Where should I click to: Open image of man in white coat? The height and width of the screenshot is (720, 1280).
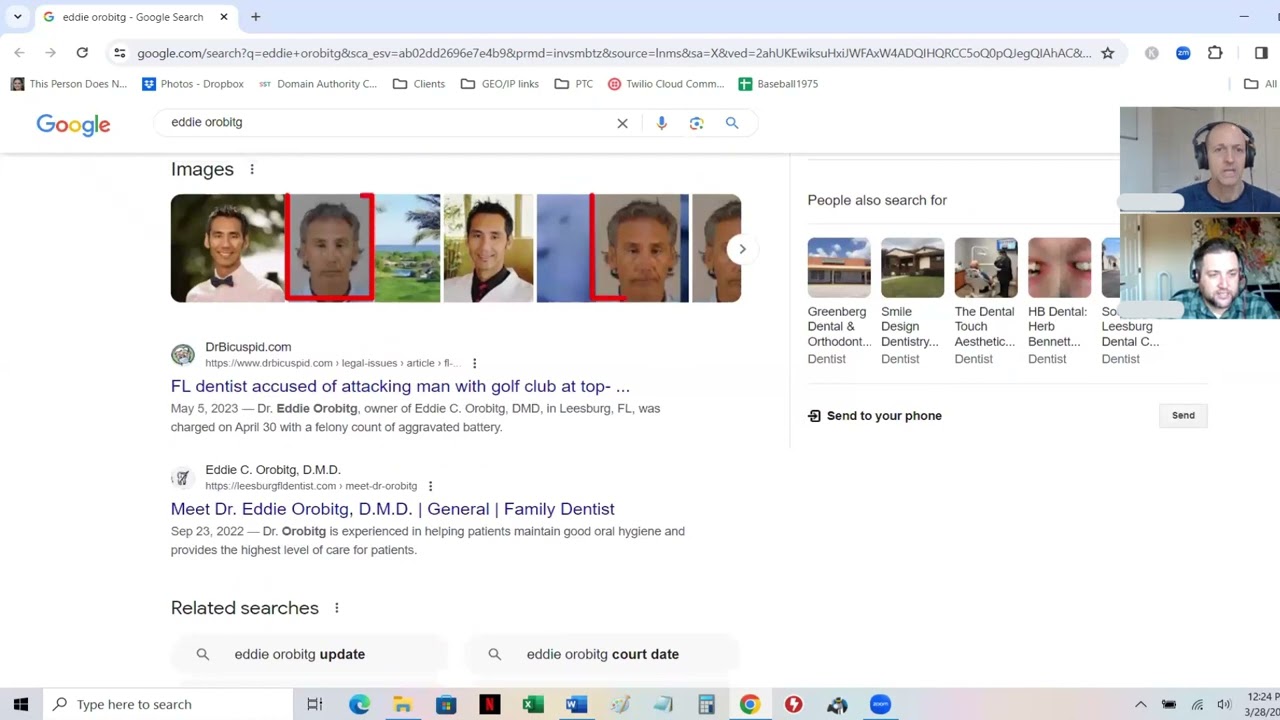coord(488,248)
